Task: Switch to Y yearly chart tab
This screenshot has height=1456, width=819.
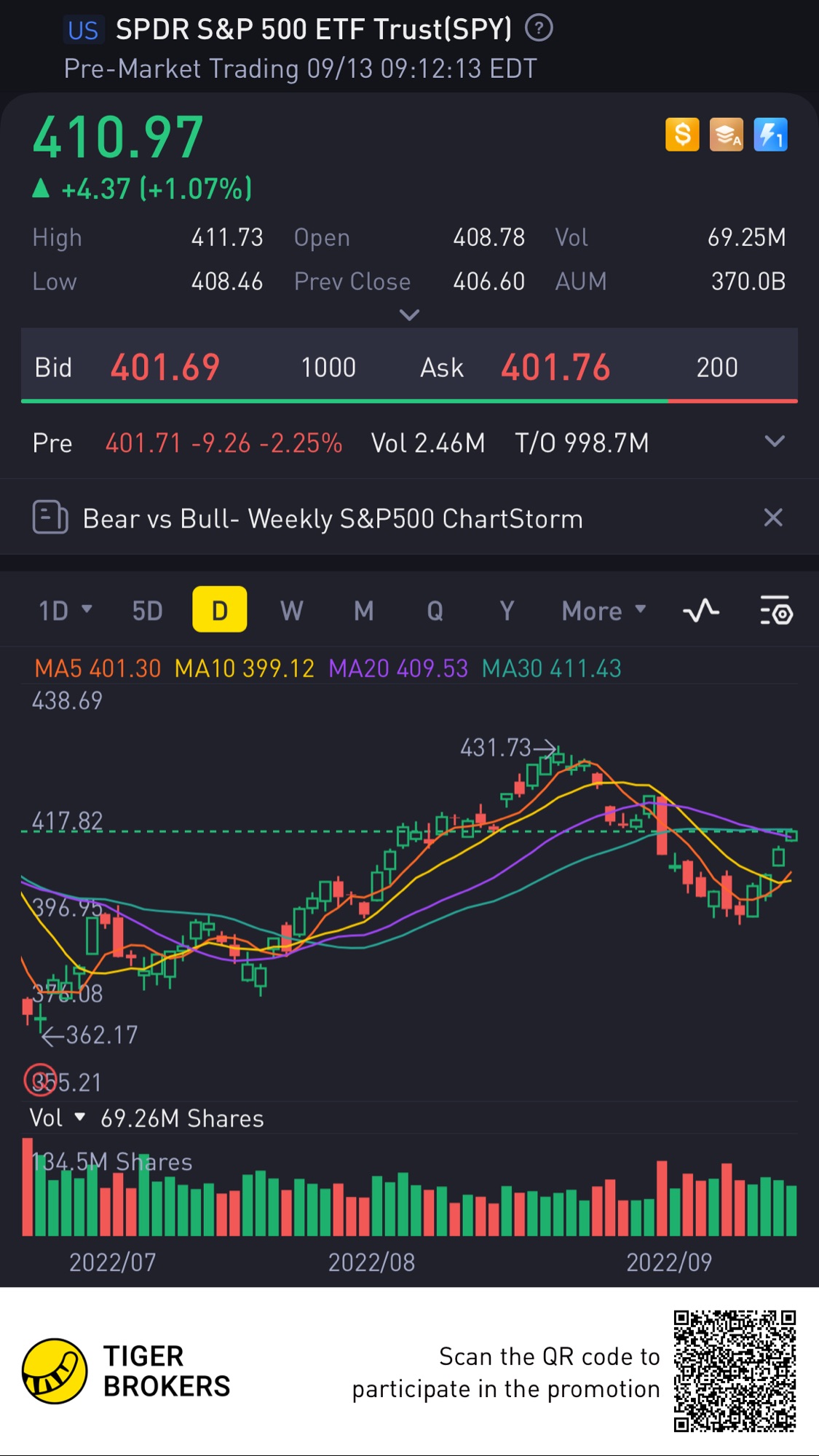Action: pyautogui.click(x=507, y=610)
